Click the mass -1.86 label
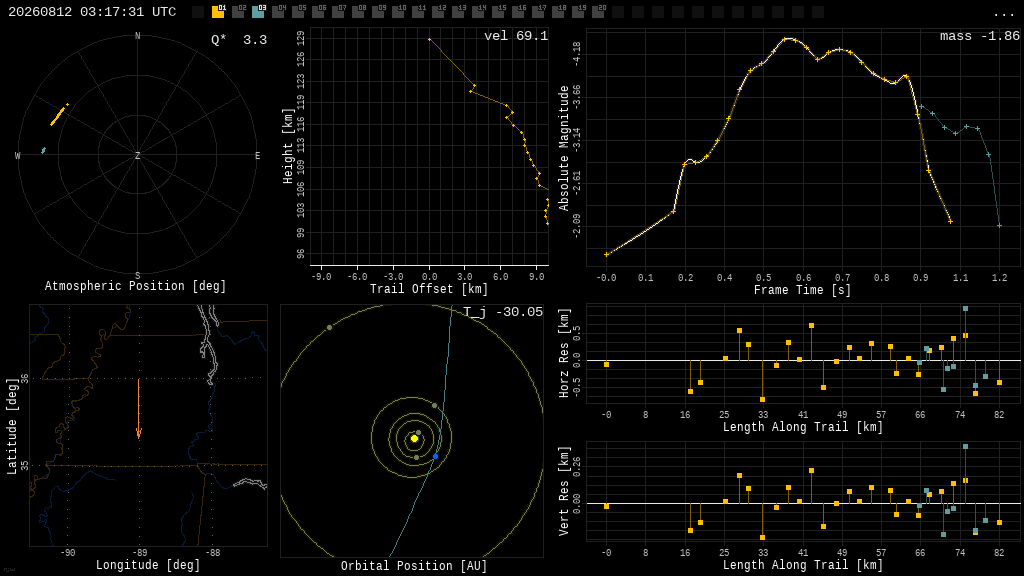 point(980,36)
